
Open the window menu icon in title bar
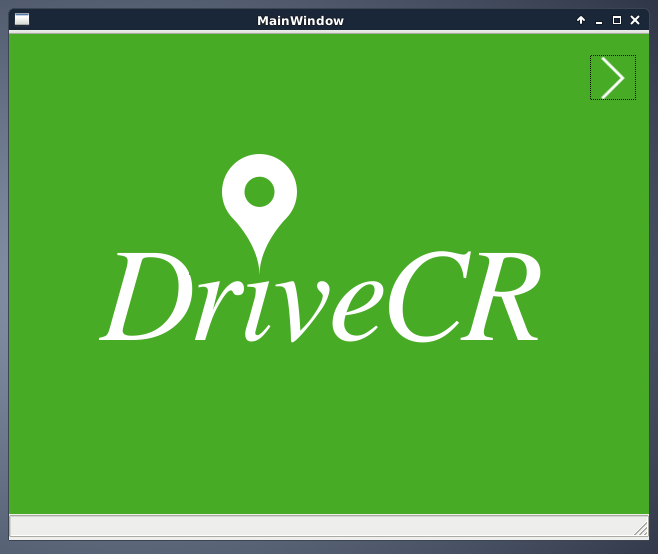[x=22, y=20]
